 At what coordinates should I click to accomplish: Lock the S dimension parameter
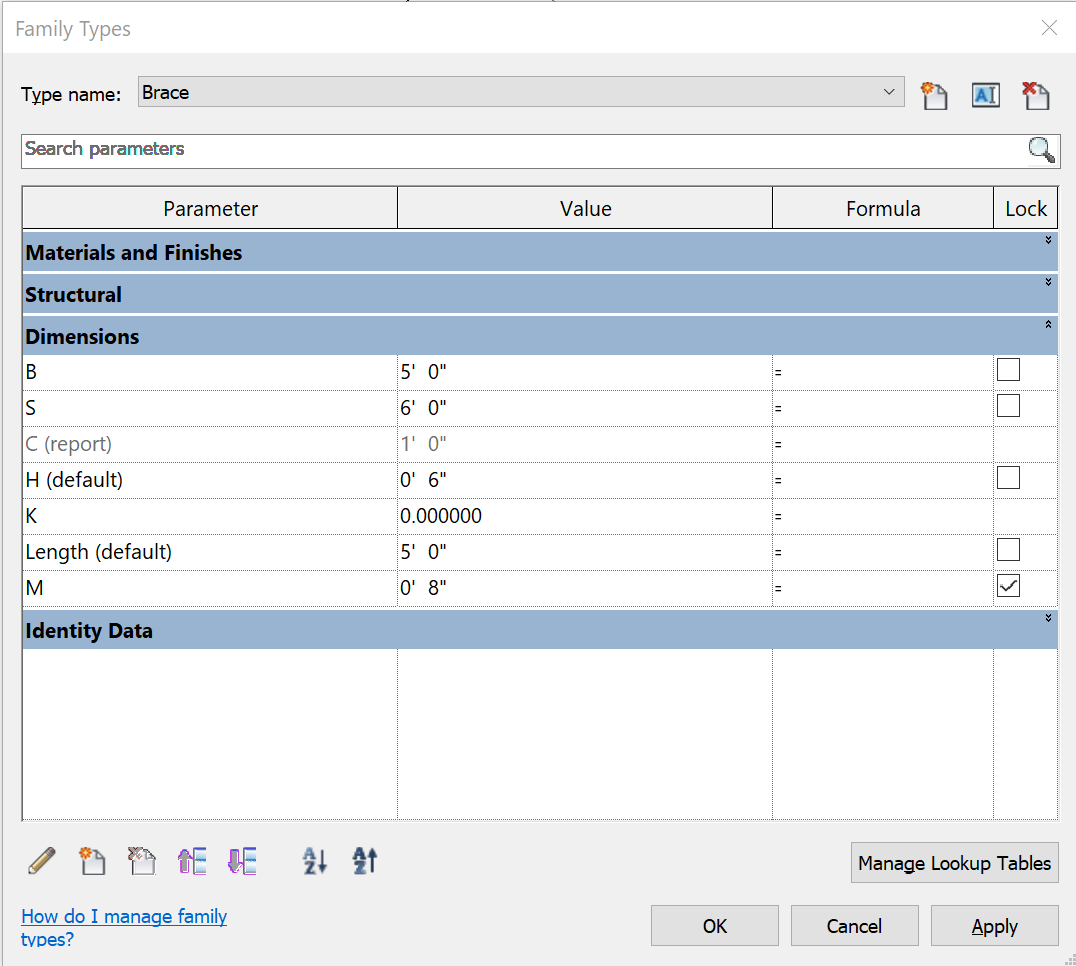pyautogui.click(x=1008, y=405)
